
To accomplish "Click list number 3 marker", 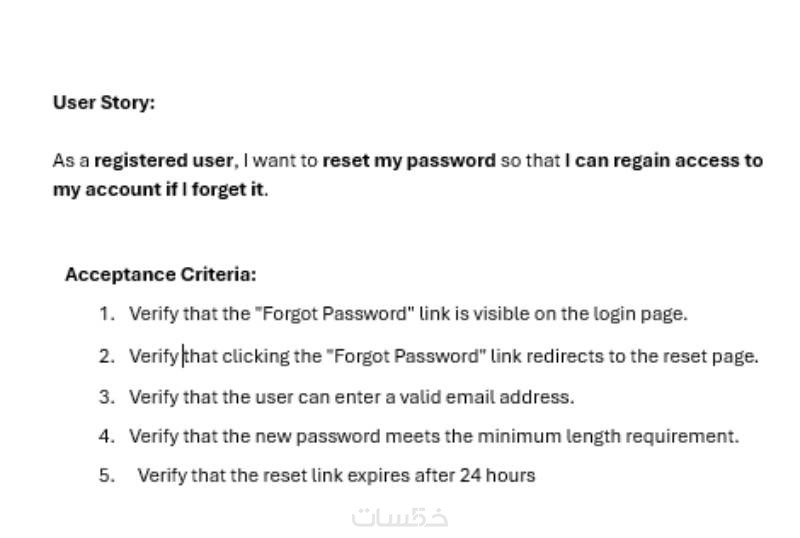I will point(106,397).
